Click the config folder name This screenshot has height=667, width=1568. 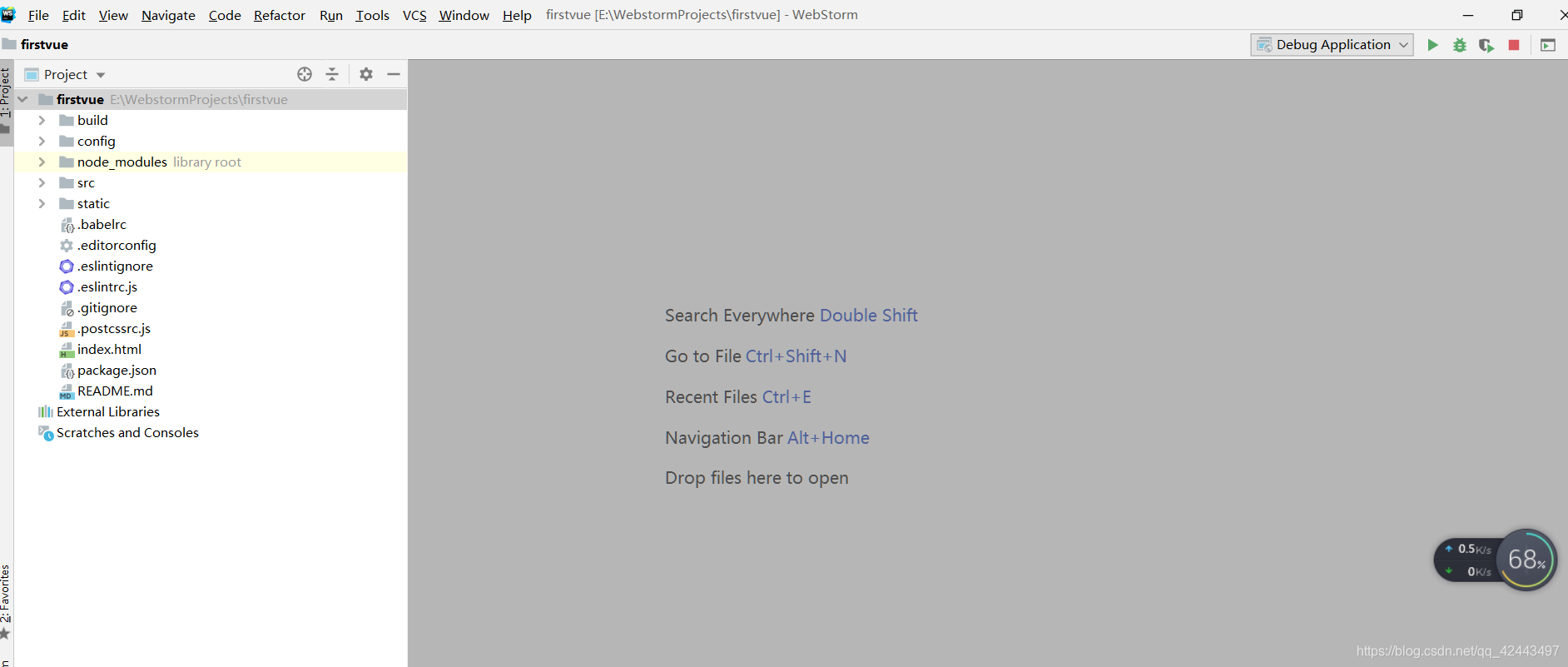pos(97,141)
